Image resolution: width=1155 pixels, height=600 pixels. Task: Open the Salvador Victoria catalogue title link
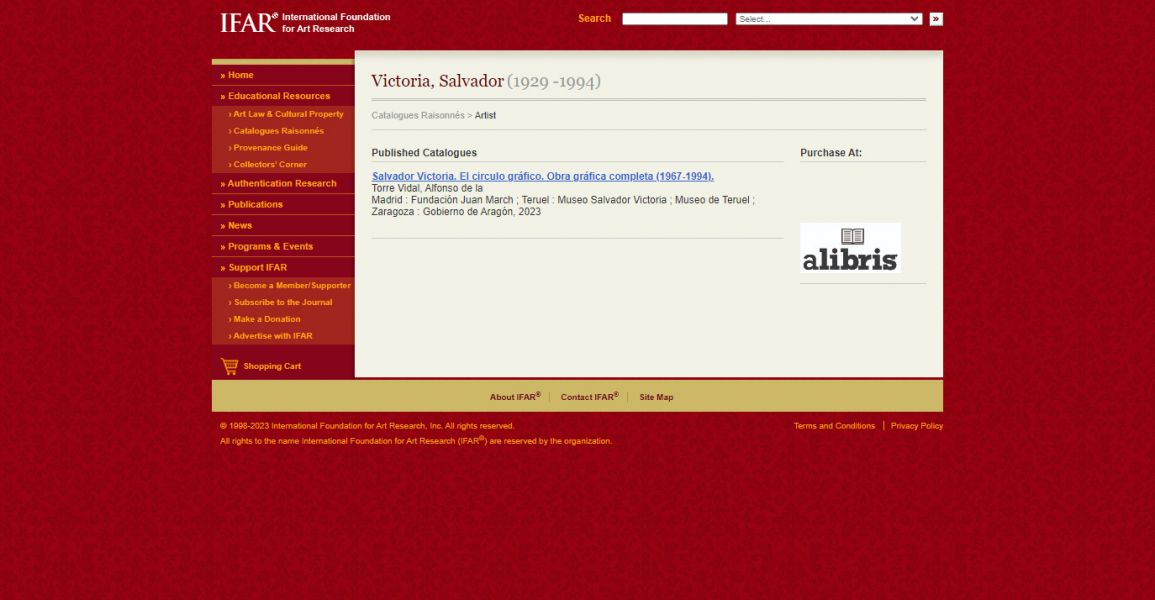[x=542, y=176]
